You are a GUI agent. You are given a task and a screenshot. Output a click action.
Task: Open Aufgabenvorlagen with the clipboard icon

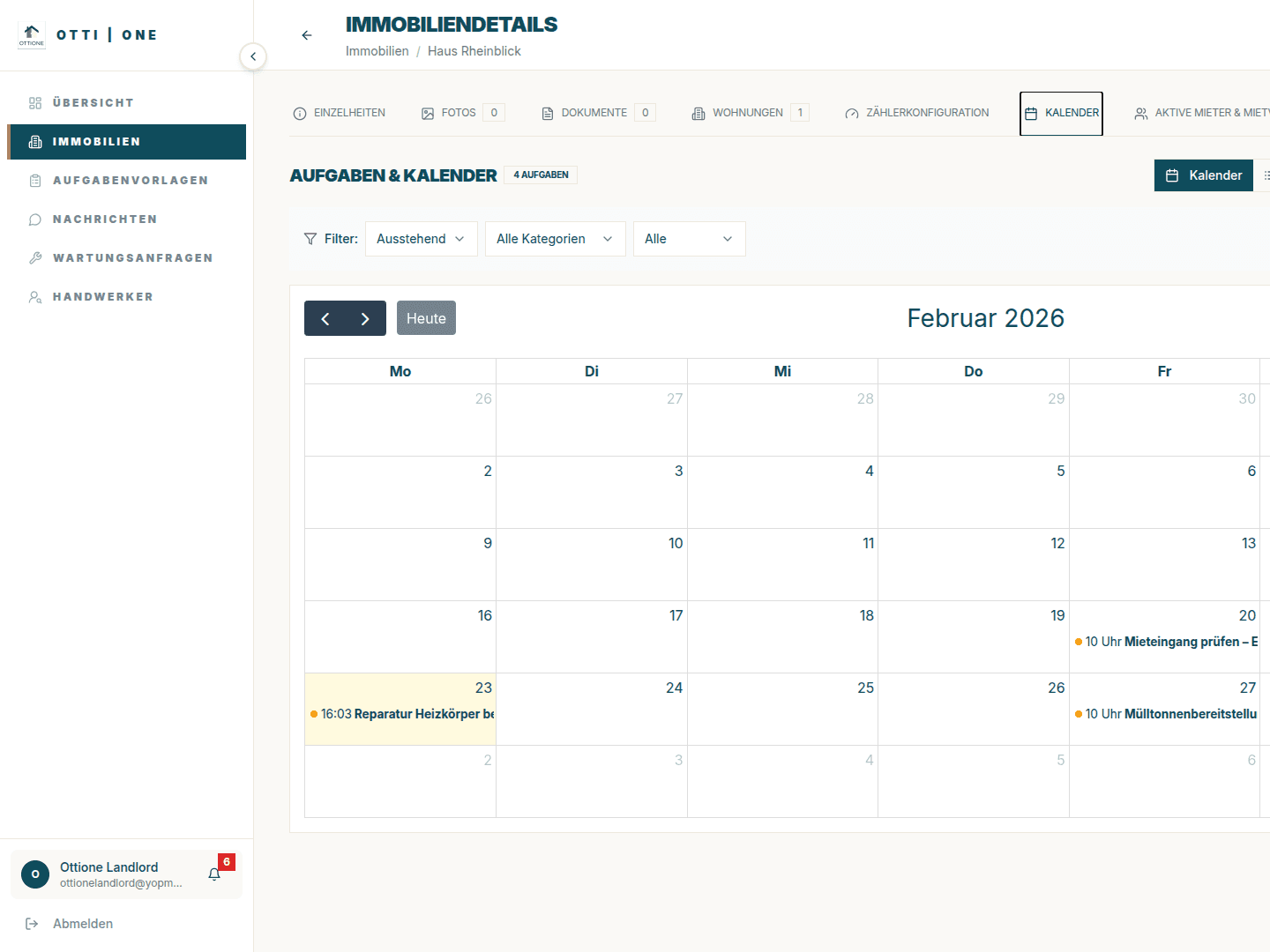(x=35, y=180)
